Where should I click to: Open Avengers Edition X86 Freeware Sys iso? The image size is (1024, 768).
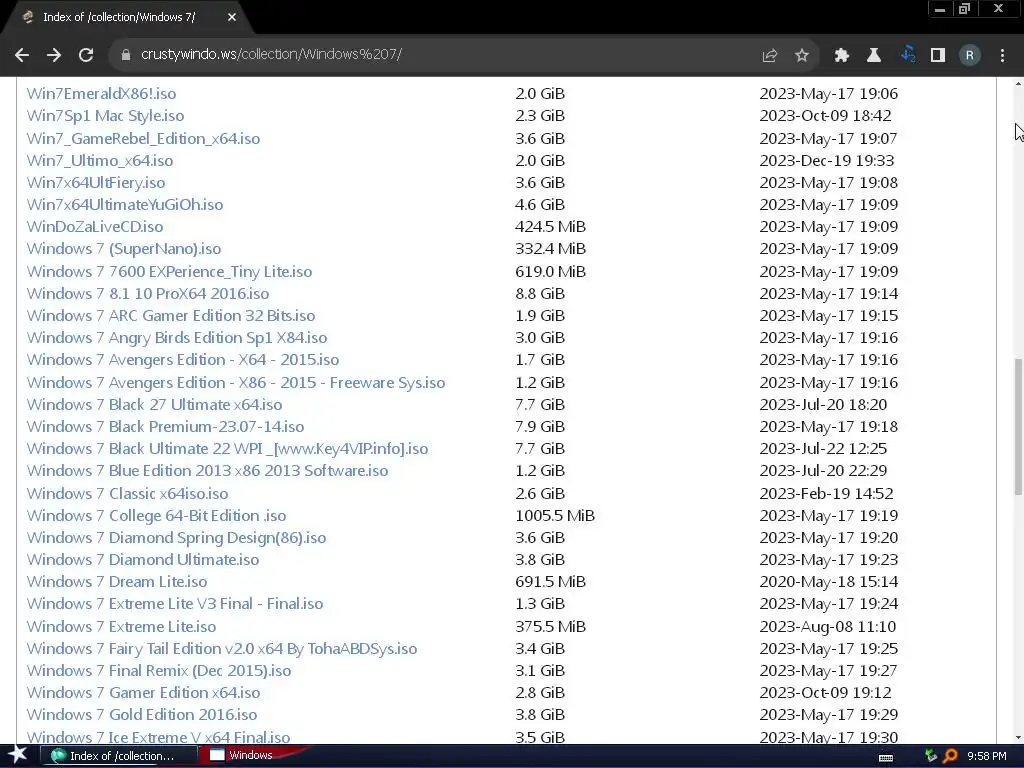236,383
